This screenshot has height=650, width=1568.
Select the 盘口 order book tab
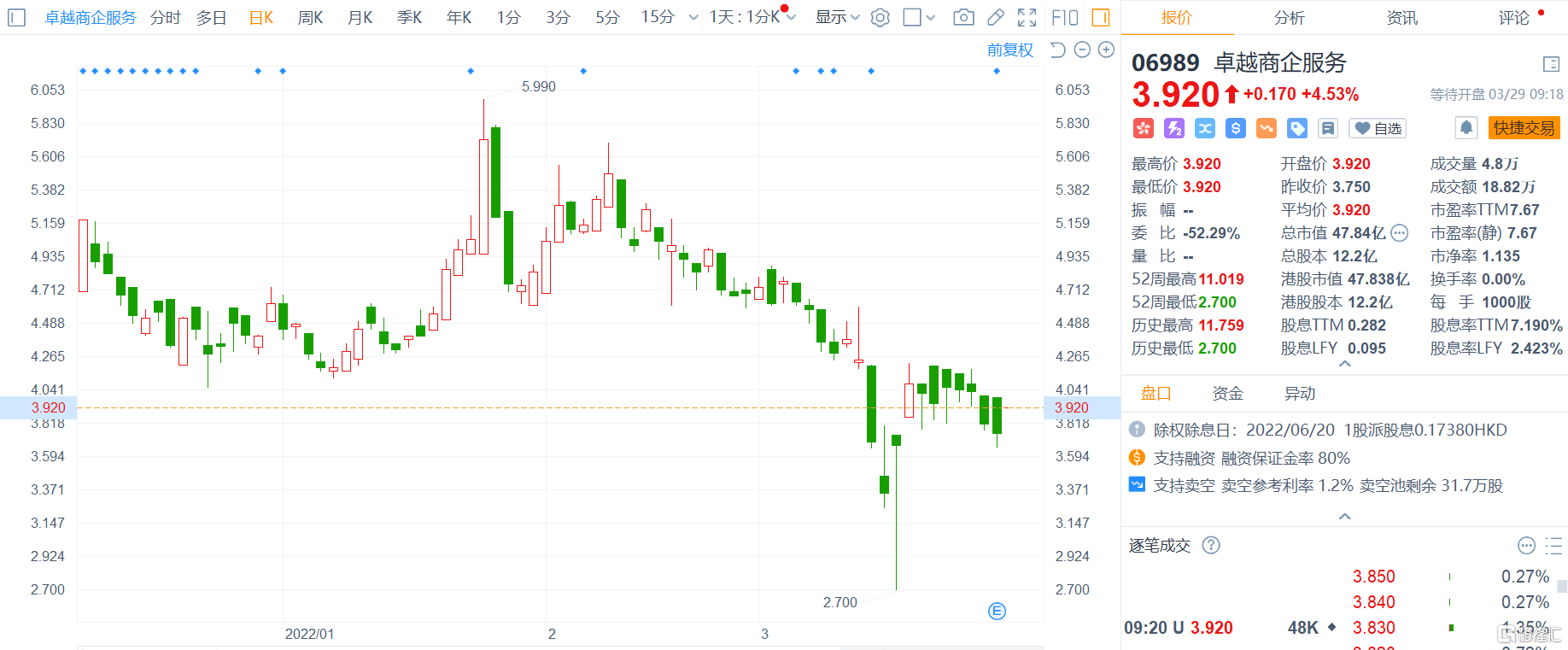1156,394
